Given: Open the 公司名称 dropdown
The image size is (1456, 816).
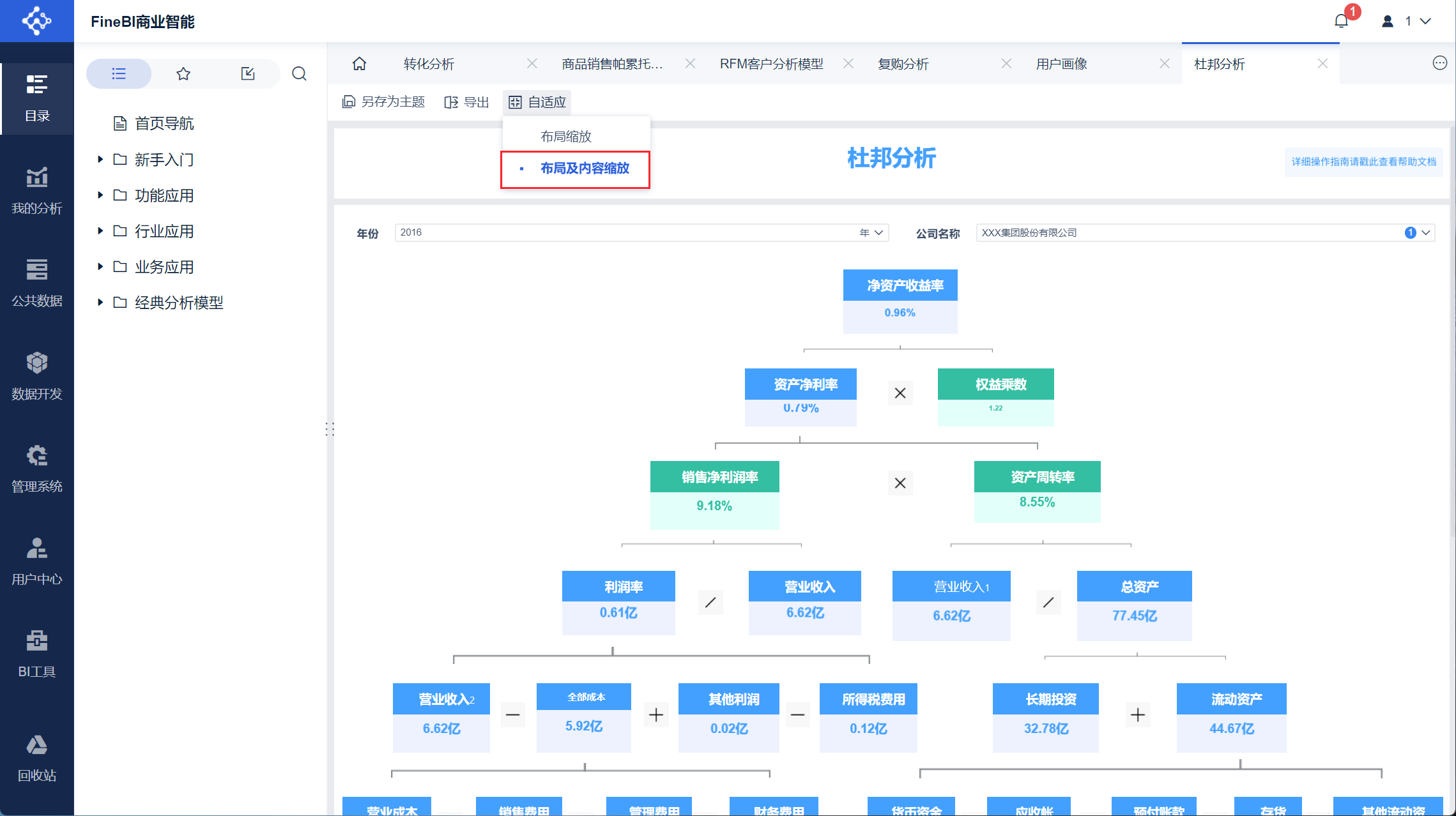Looking at the screenshot, I should pyautogui.click(x=1204, y=233).
